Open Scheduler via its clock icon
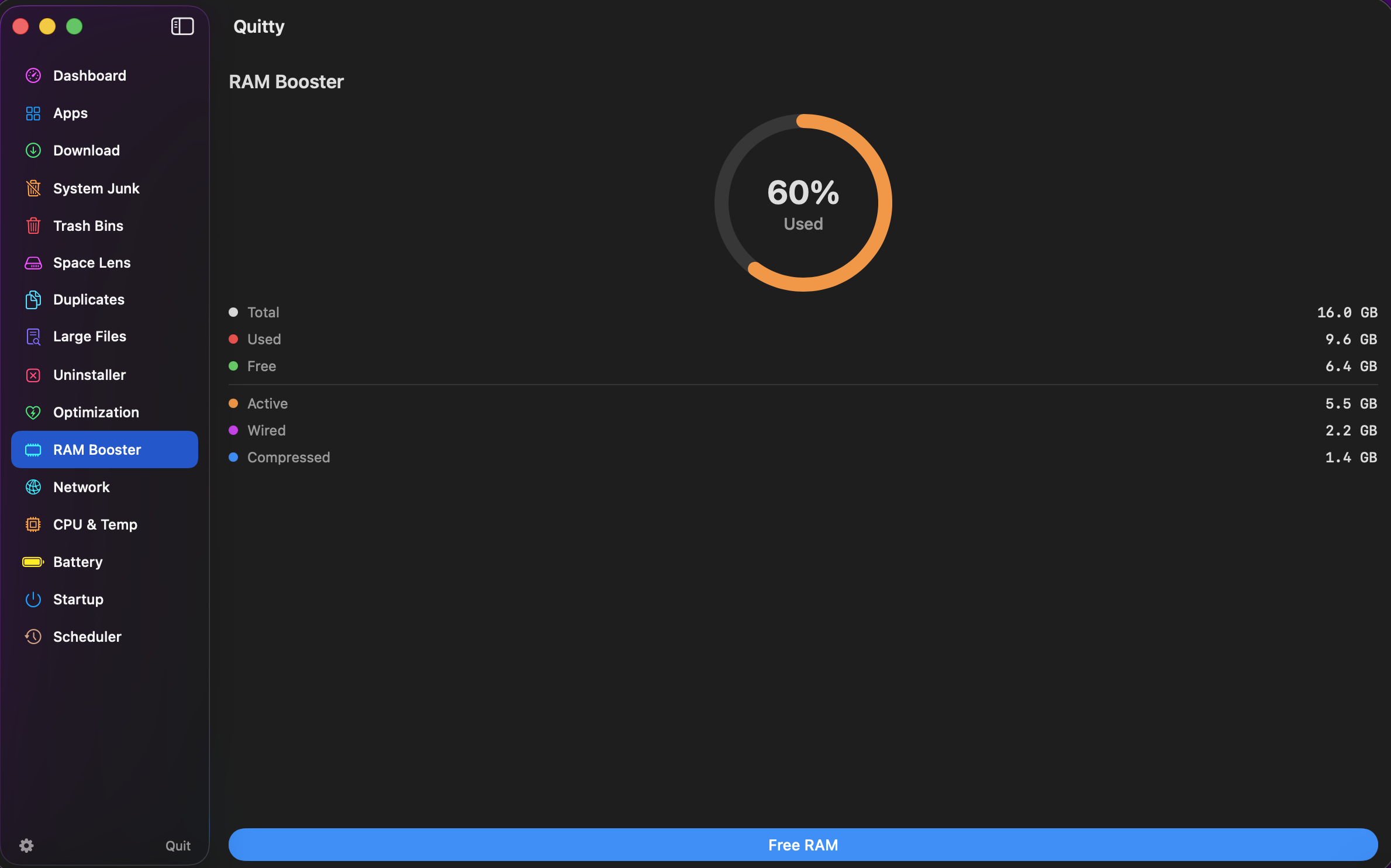 33,637
